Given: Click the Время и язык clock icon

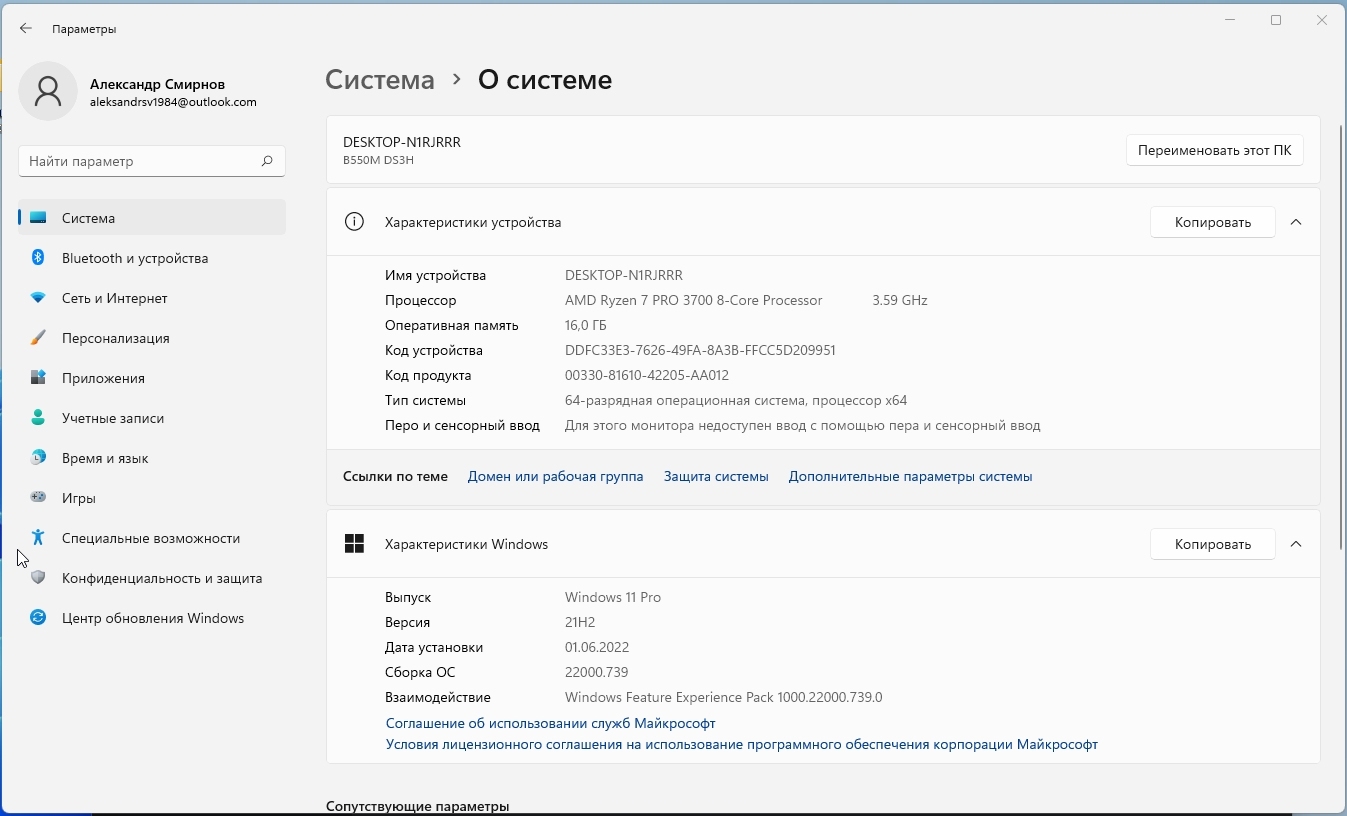Looking at the screenshot, I should pyautogui.click(x=38, y=458).
